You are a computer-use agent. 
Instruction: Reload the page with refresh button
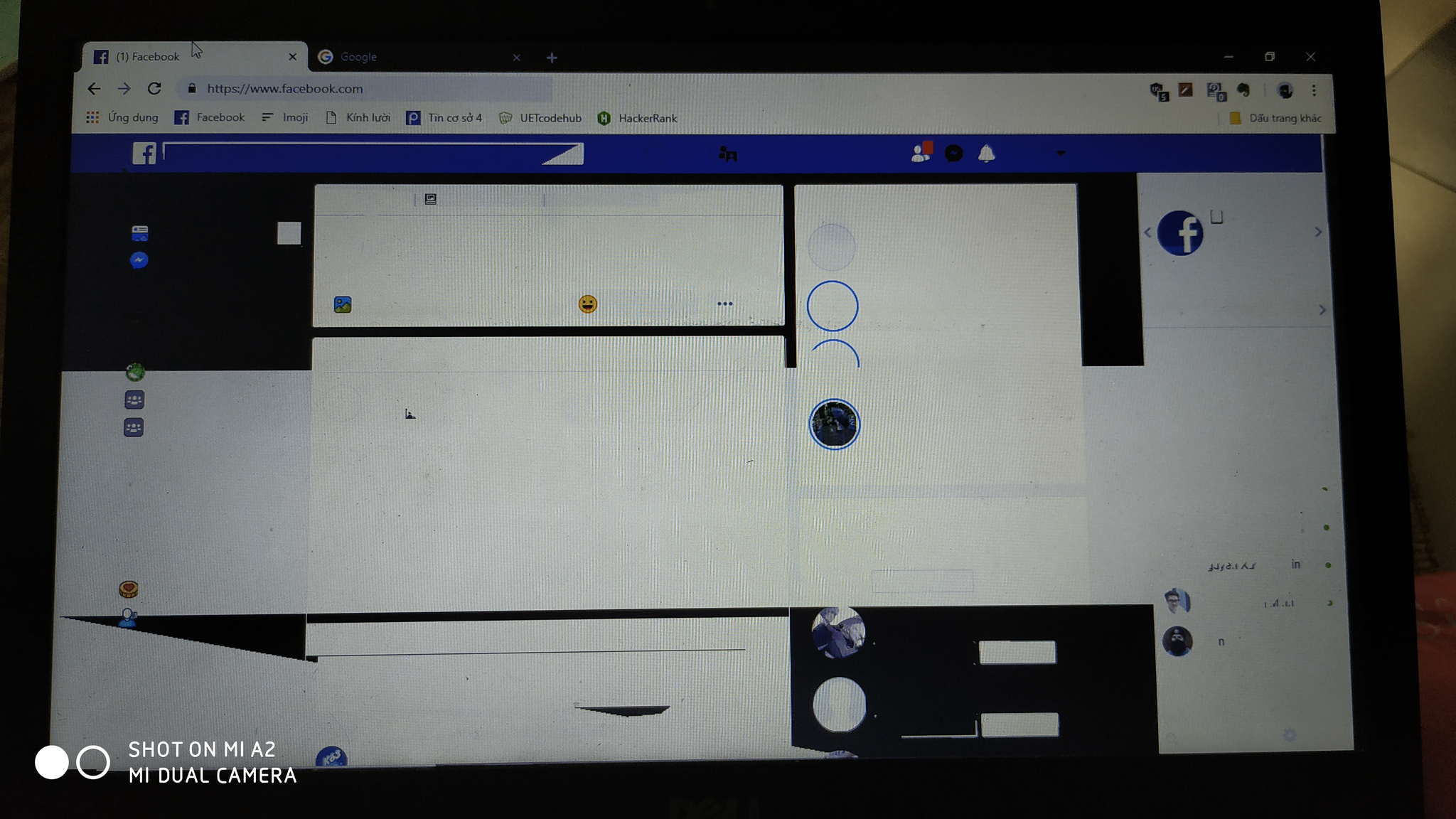point(154,89)
